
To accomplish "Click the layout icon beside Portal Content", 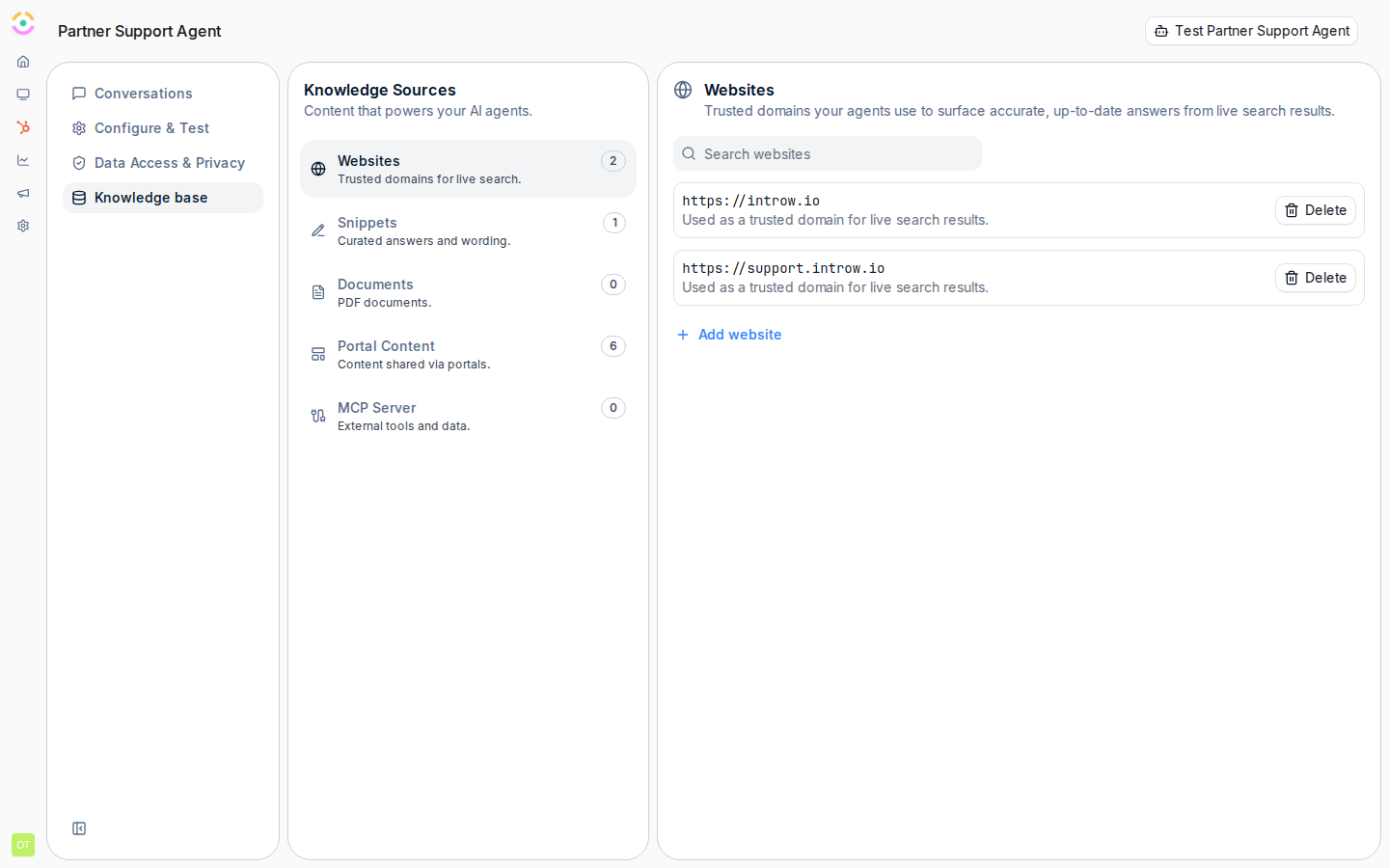I will pyautogui.click(x=318, y=354).
